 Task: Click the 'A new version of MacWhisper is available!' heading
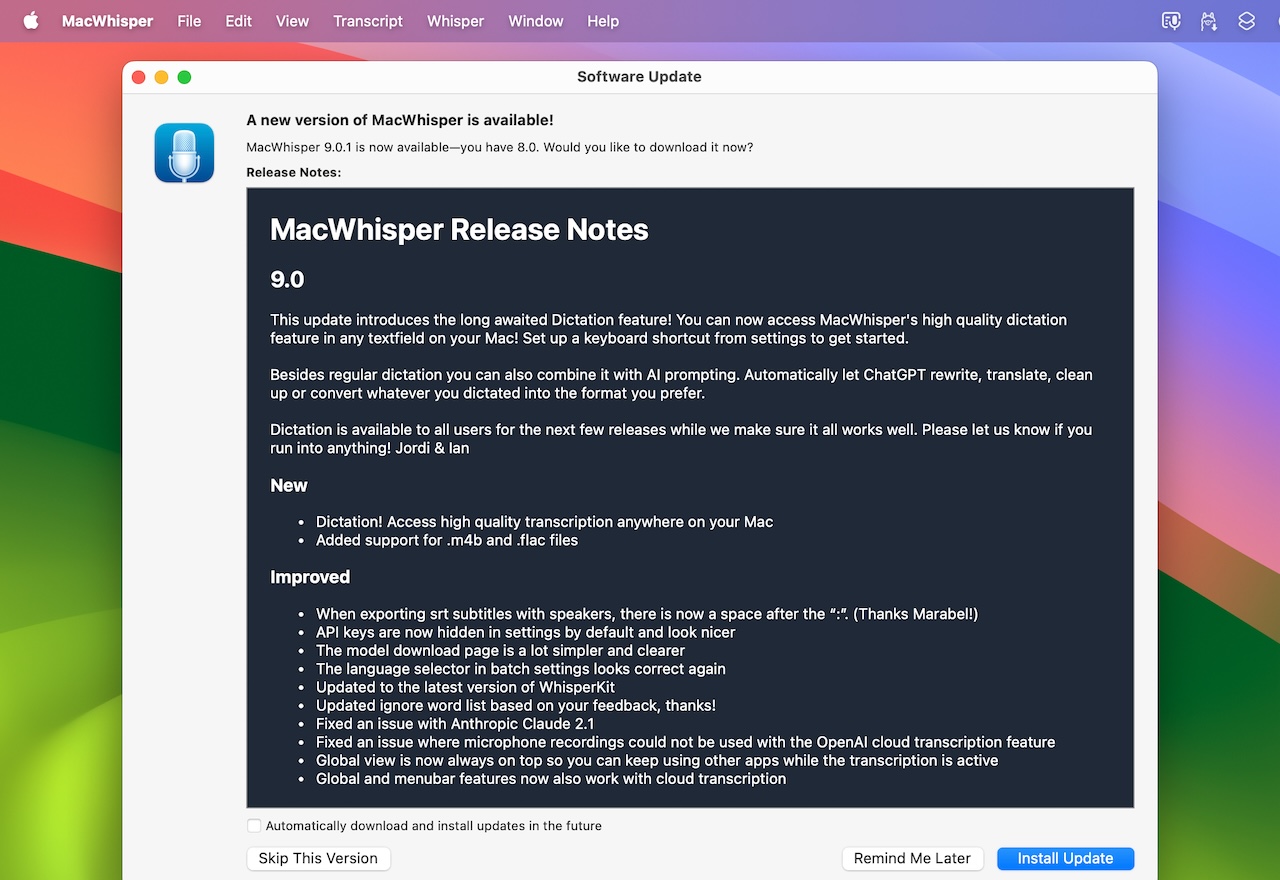[400, 120]
